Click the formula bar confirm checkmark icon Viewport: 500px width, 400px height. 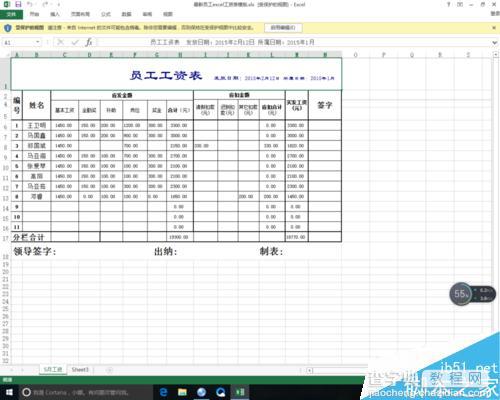[75, 42]
